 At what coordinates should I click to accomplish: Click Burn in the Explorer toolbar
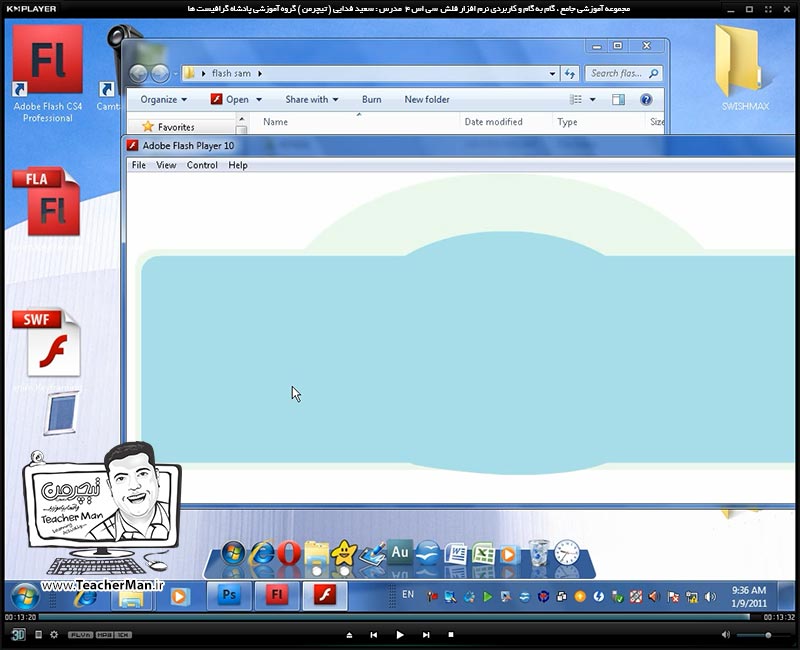click(x=371, y=99)
